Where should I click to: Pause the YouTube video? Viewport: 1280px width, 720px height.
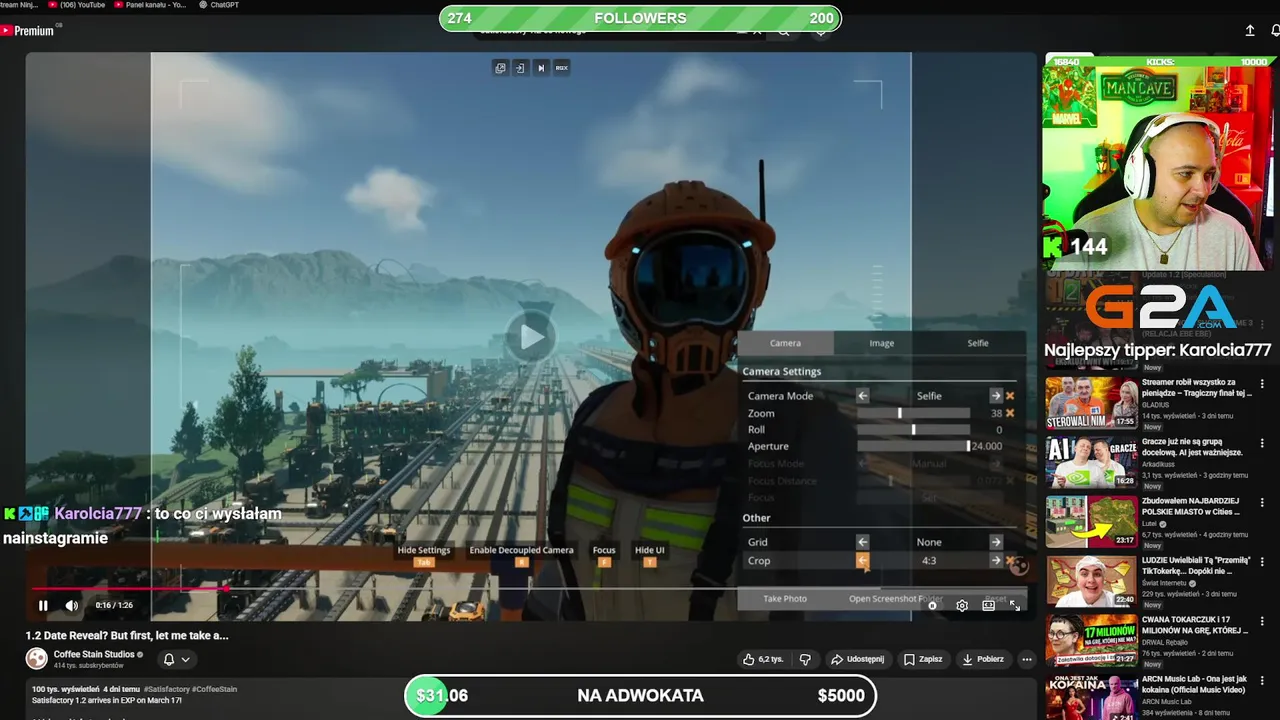tap(43, 605)
